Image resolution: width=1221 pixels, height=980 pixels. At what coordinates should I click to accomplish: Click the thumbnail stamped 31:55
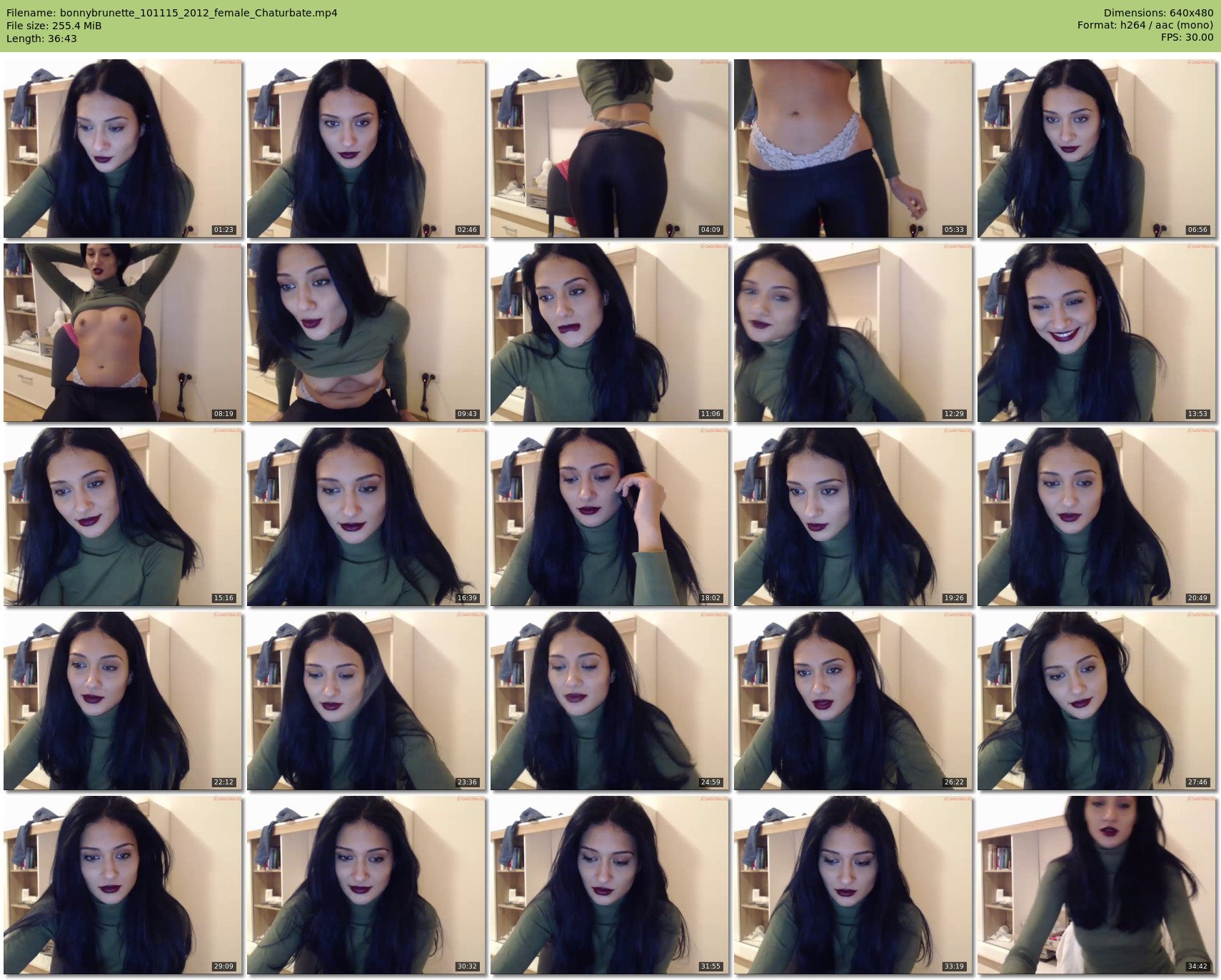pos(610,885)
